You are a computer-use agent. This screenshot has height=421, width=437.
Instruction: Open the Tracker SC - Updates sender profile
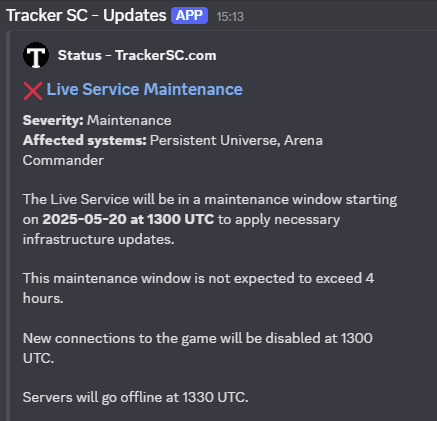[86, 15]
